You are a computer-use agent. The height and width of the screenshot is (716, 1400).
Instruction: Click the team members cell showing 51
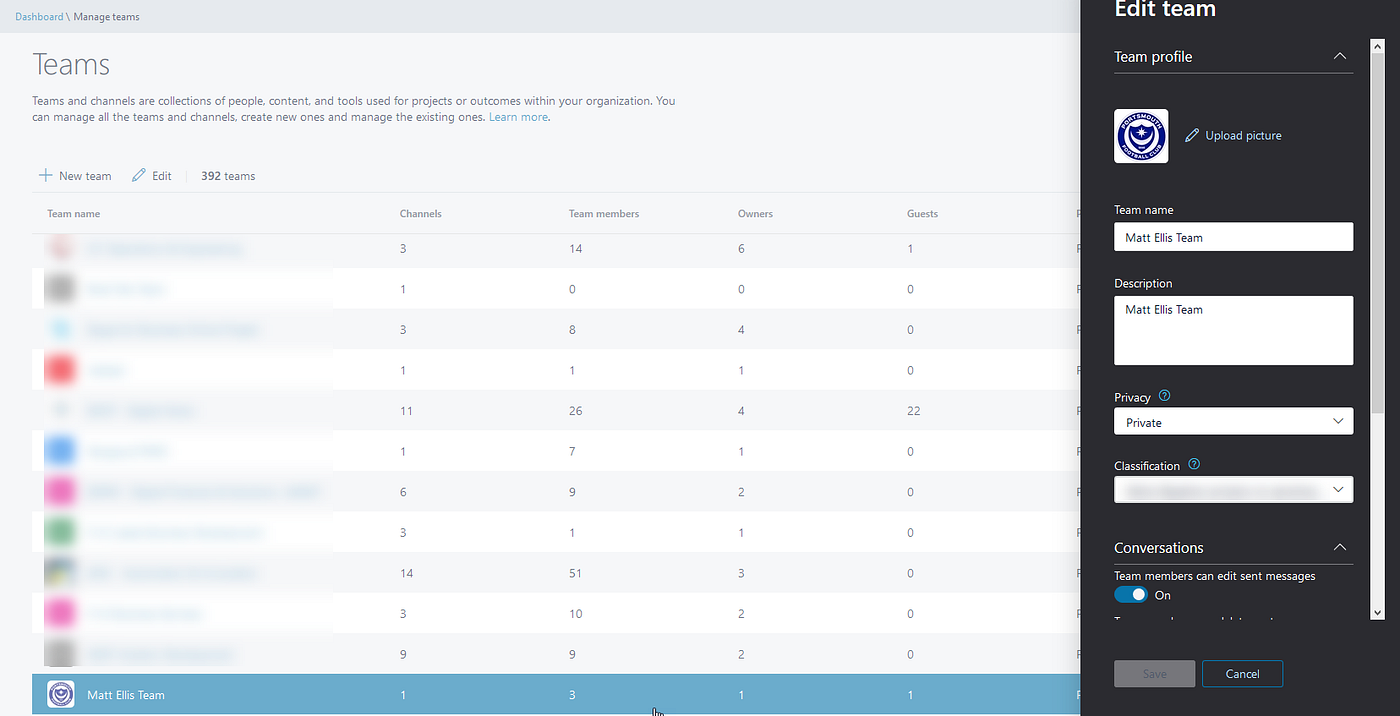[x=576, y=573]
